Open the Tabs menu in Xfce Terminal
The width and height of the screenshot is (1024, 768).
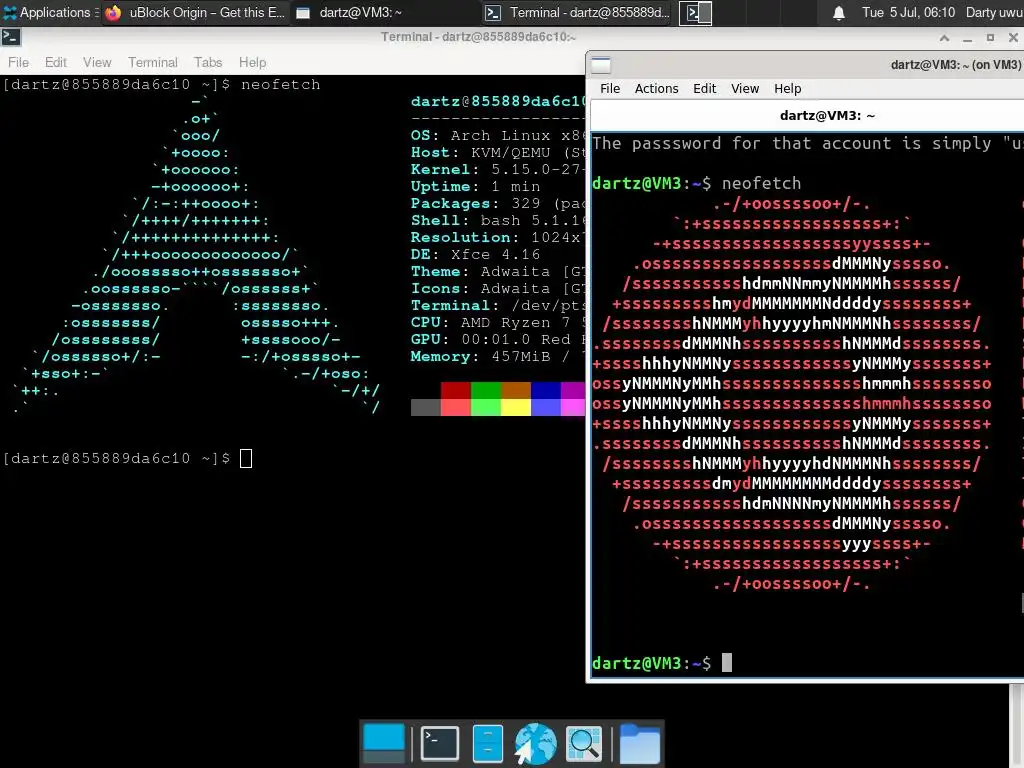pos(208,62)
